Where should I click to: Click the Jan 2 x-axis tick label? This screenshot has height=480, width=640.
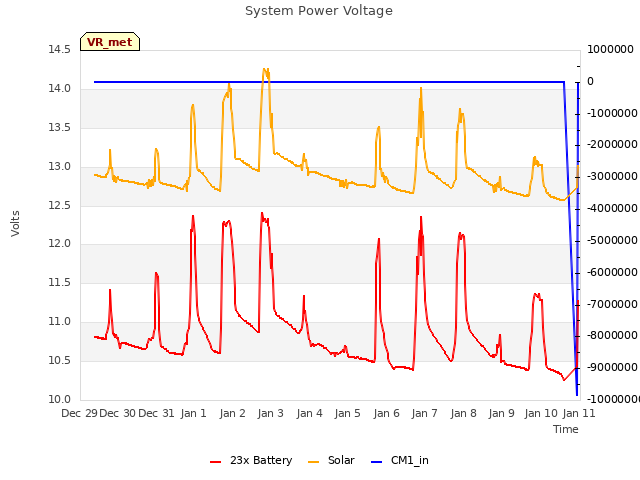tap(232, 413)
